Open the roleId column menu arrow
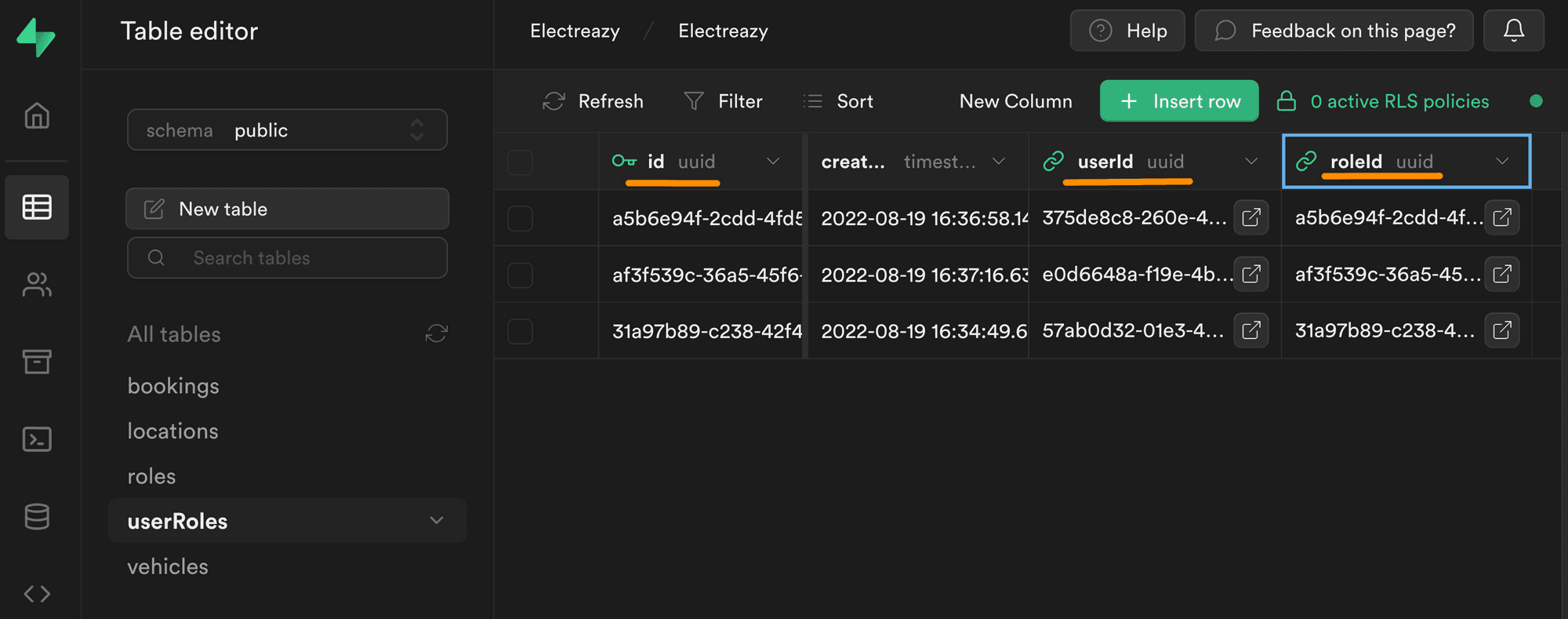 (x=1502, y=161)
